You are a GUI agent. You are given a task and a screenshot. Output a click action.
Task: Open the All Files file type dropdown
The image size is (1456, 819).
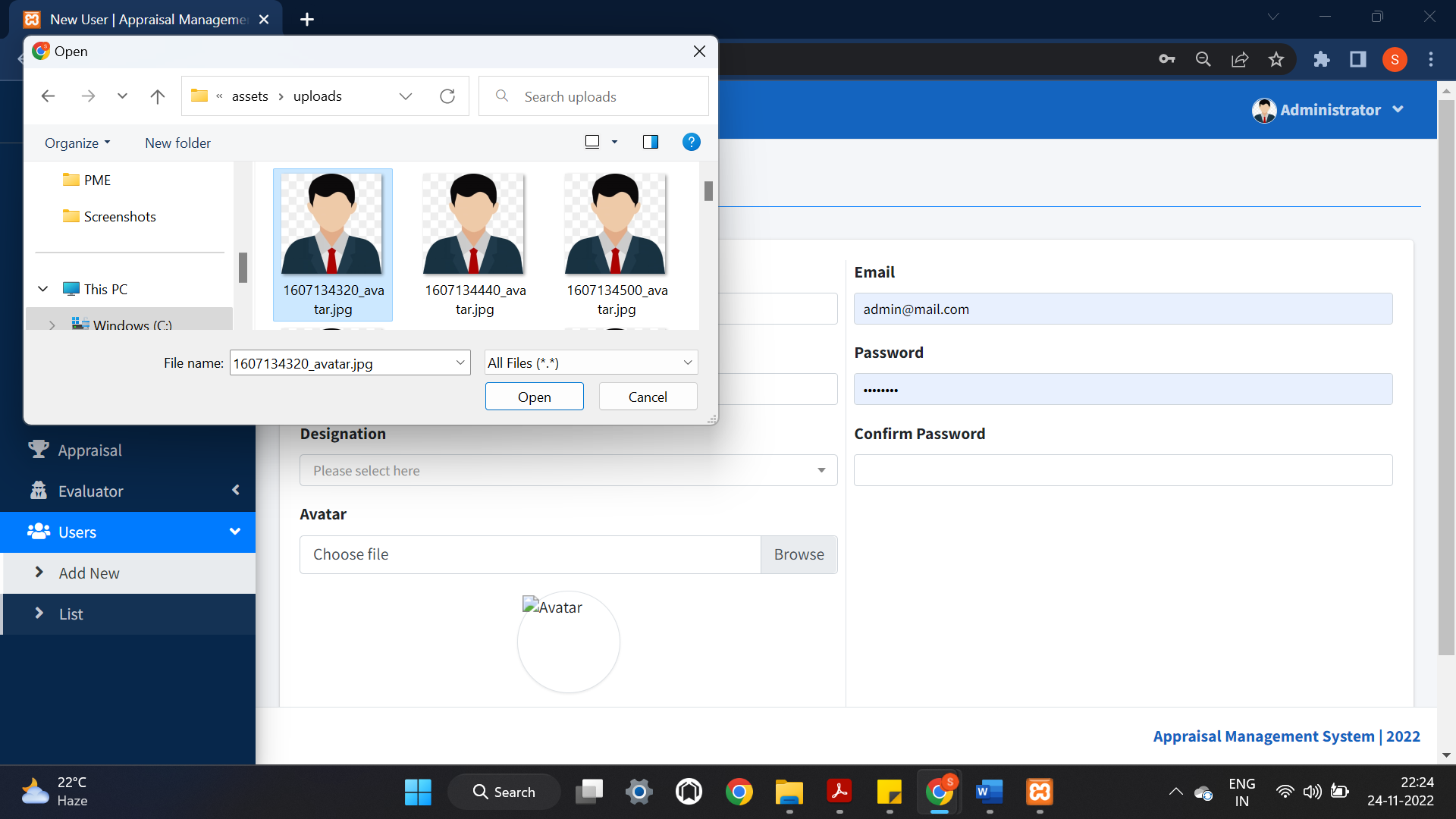click(x=590, y=362)
